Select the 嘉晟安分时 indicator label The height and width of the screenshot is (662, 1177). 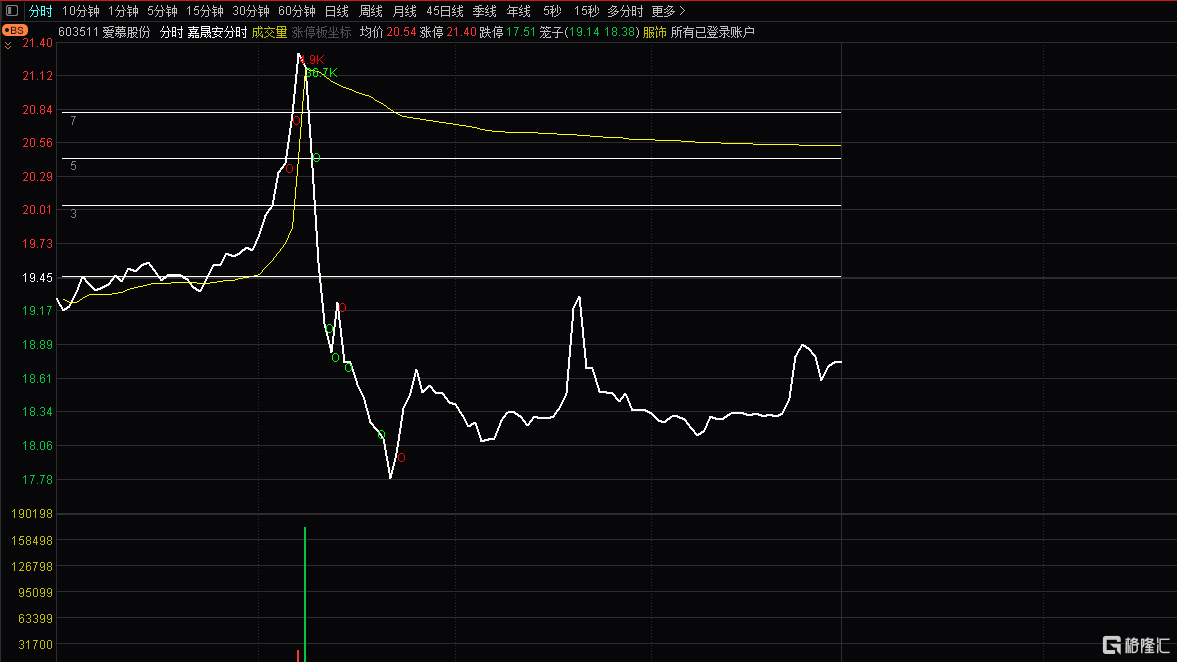[x=217, y=32]
